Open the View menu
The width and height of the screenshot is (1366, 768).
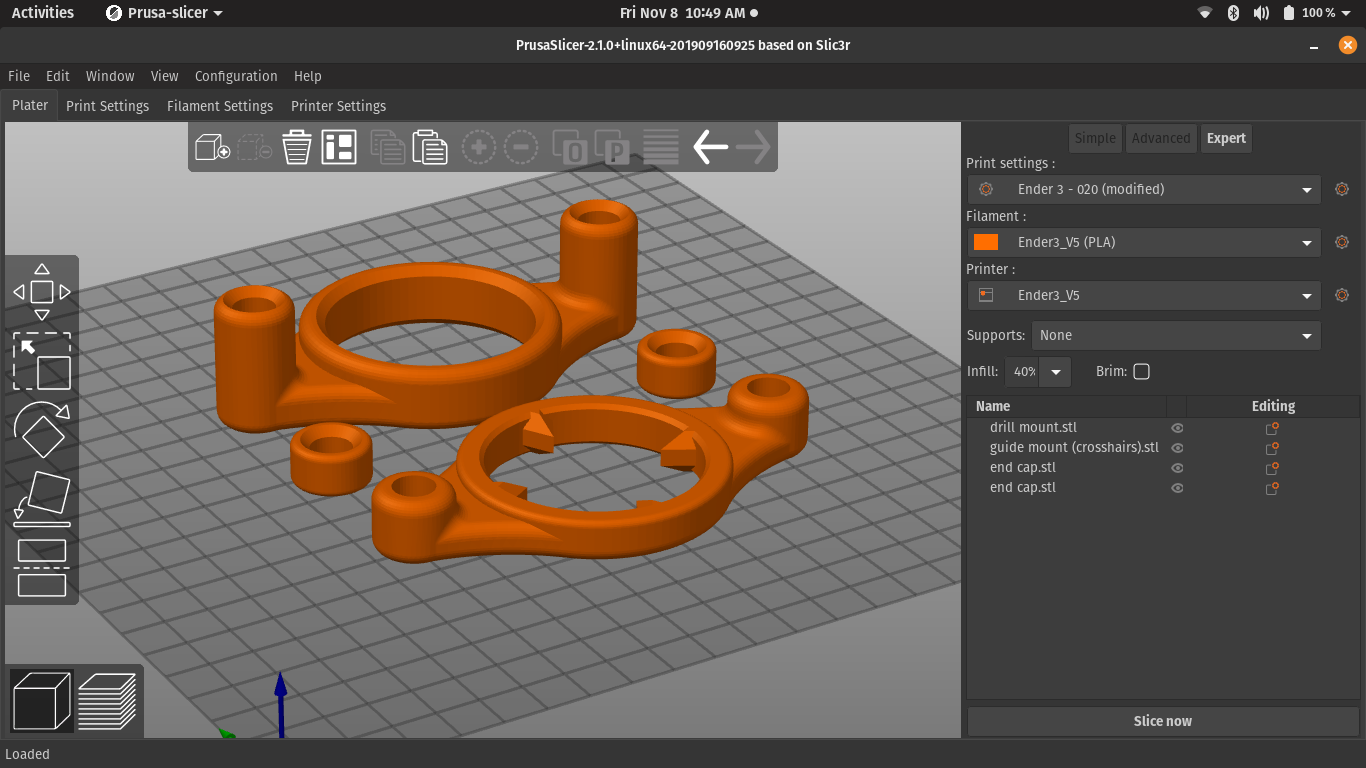point(165,76)
